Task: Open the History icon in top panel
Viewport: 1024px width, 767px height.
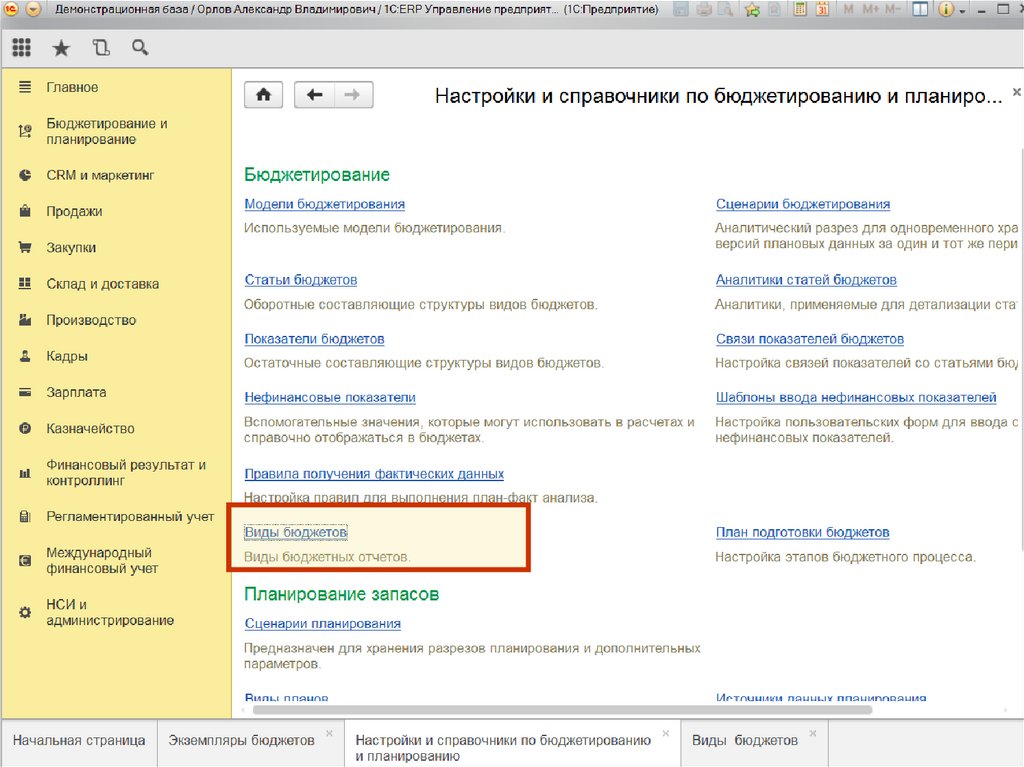Action: pyautogui.click(x=101, y=47)
